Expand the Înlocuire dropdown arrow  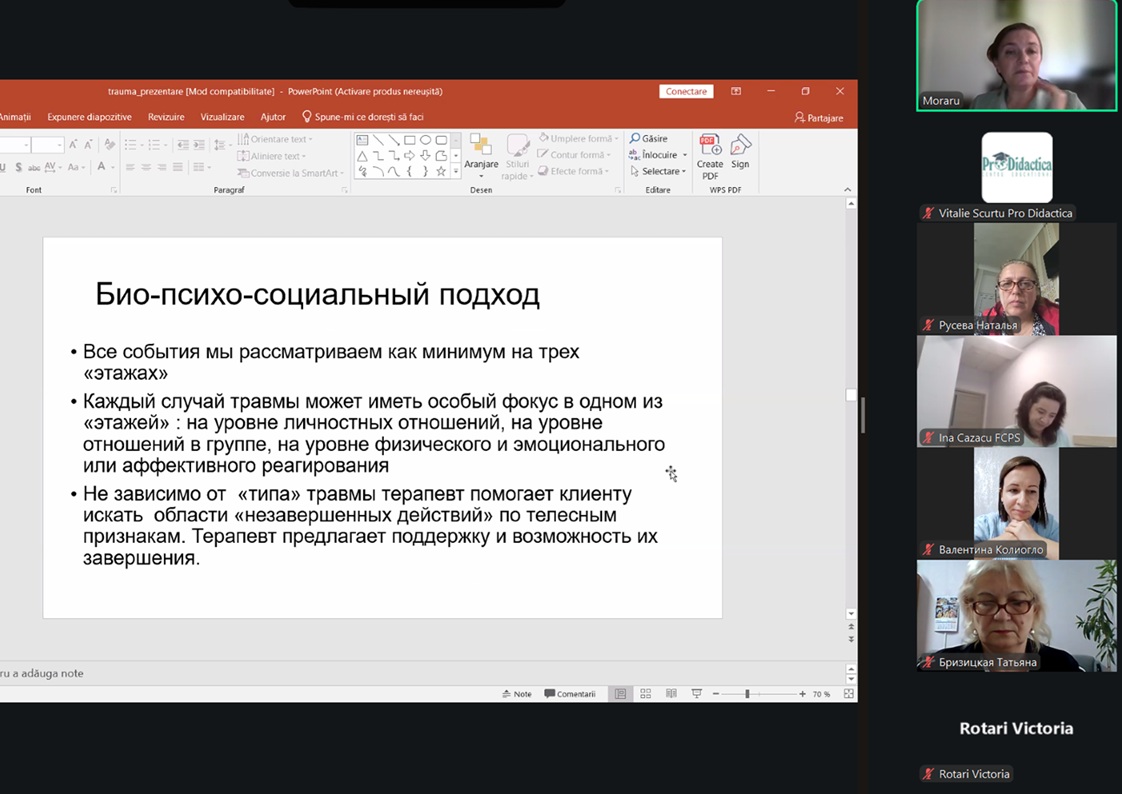[x=684, y=156]
